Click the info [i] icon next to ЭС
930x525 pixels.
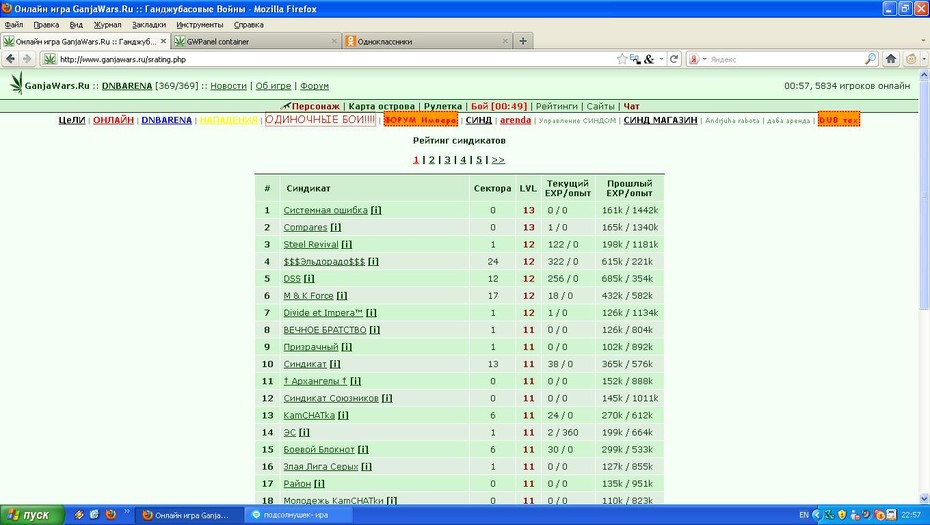pyautogui.click(x=304, y=432)
